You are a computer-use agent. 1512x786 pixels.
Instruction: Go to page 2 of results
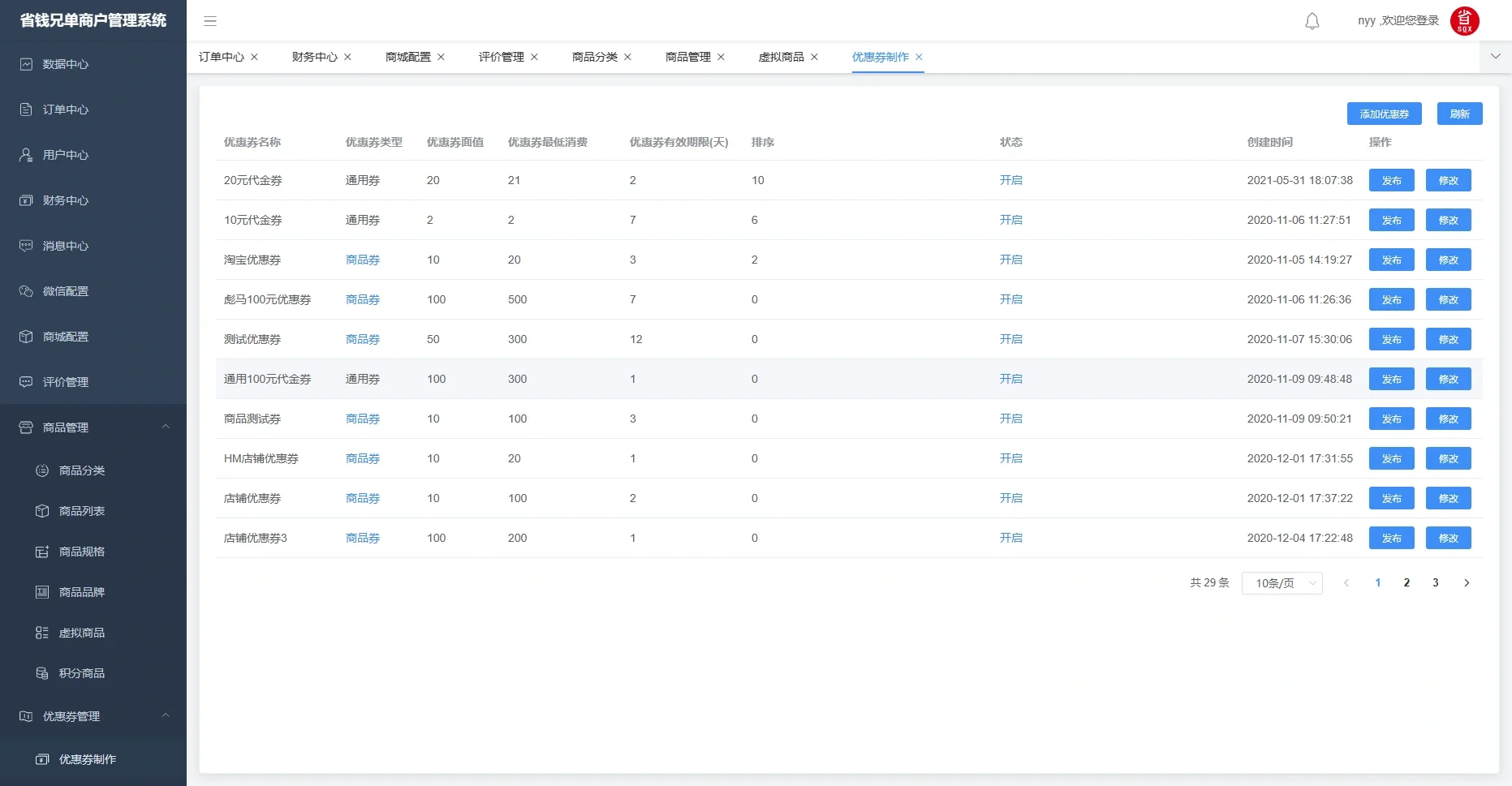click(1406, 582)
